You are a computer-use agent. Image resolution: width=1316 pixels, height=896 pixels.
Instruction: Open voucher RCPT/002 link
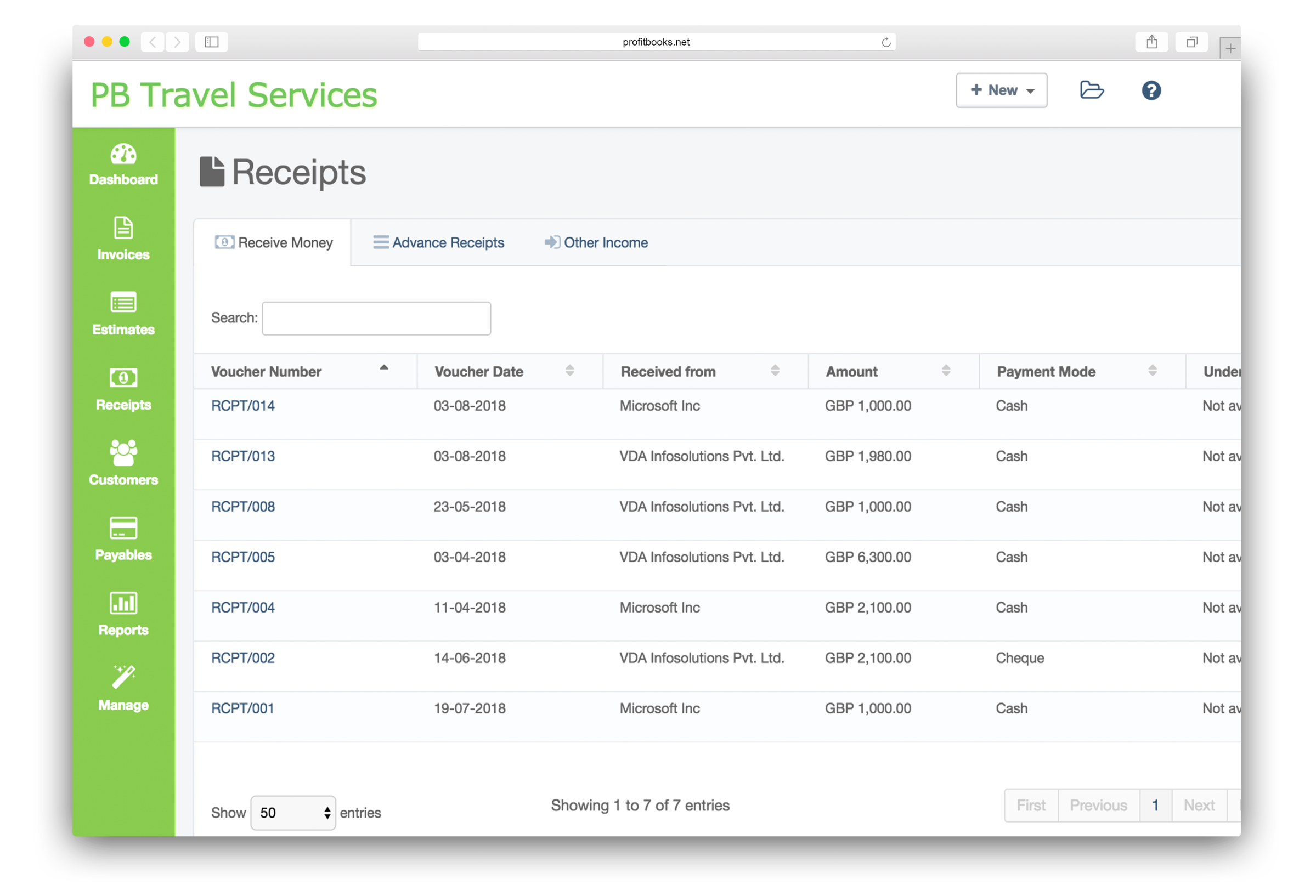[x=243, y=657]
